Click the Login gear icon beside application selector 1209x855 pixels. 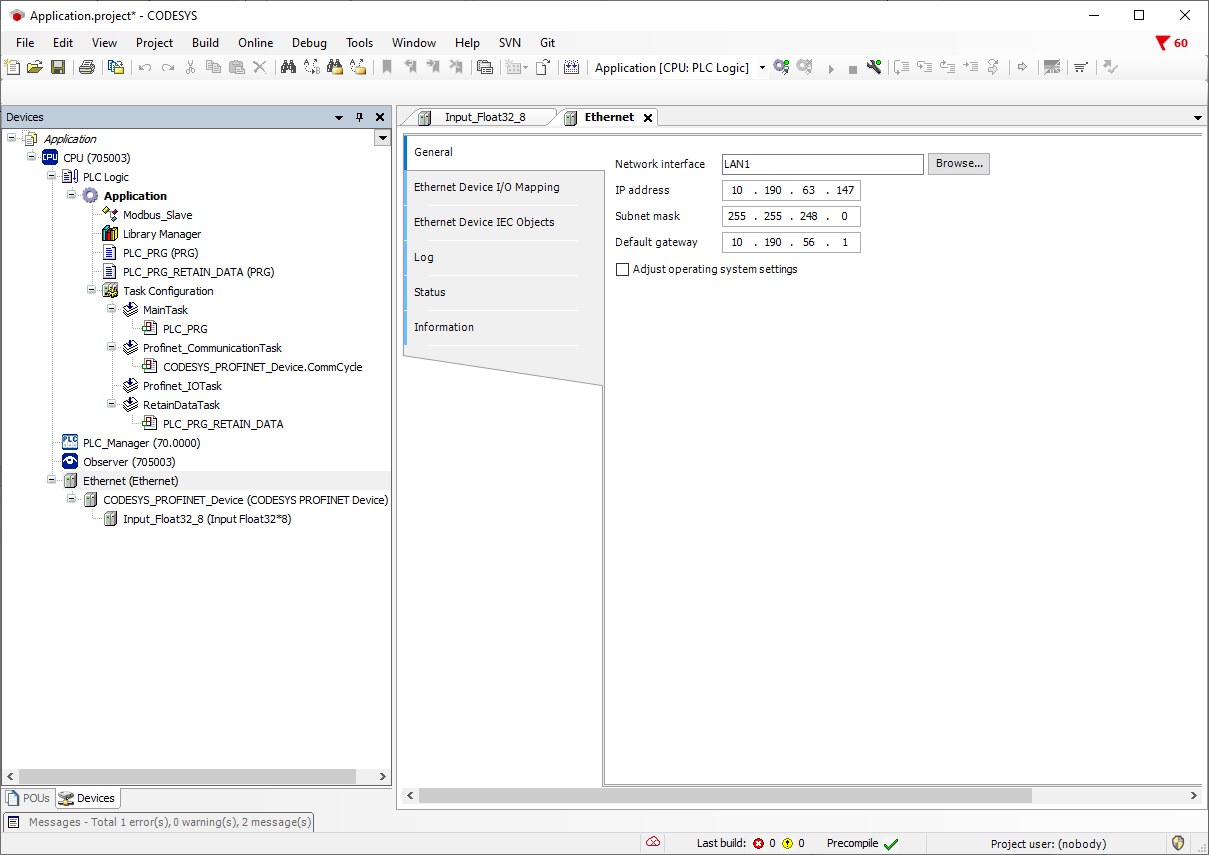781,68
